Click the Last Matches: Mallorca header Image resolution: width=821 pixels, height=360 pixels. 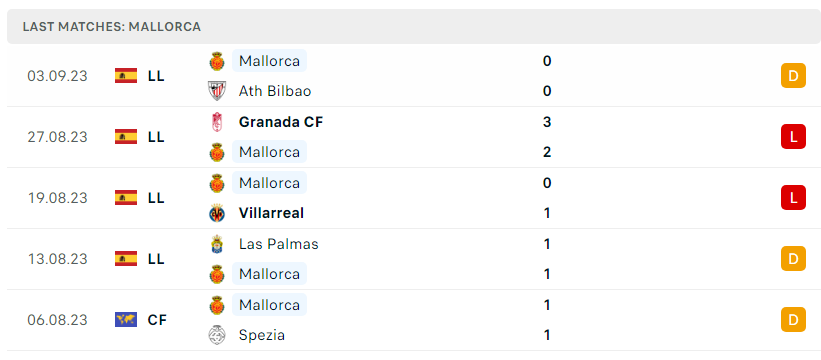click(x=112, y=27)
